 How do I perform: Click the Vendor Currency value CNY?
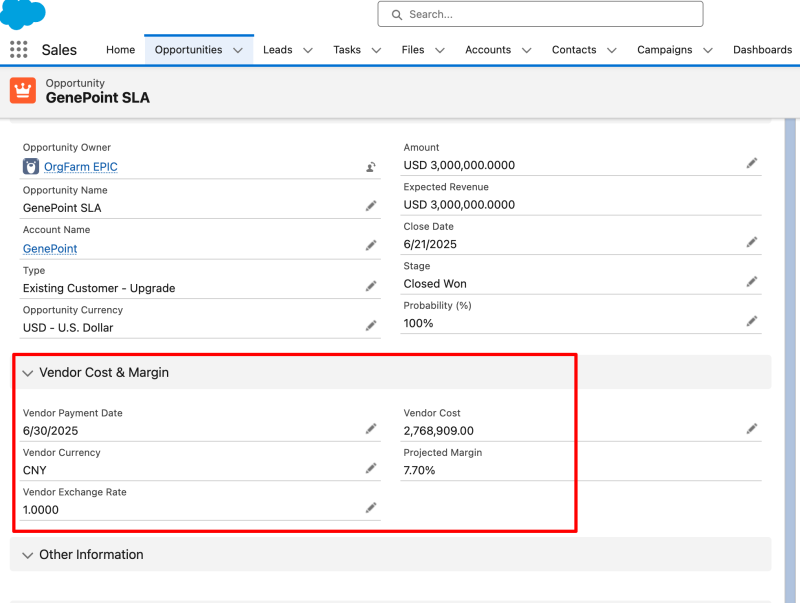[x=35, y=470]
